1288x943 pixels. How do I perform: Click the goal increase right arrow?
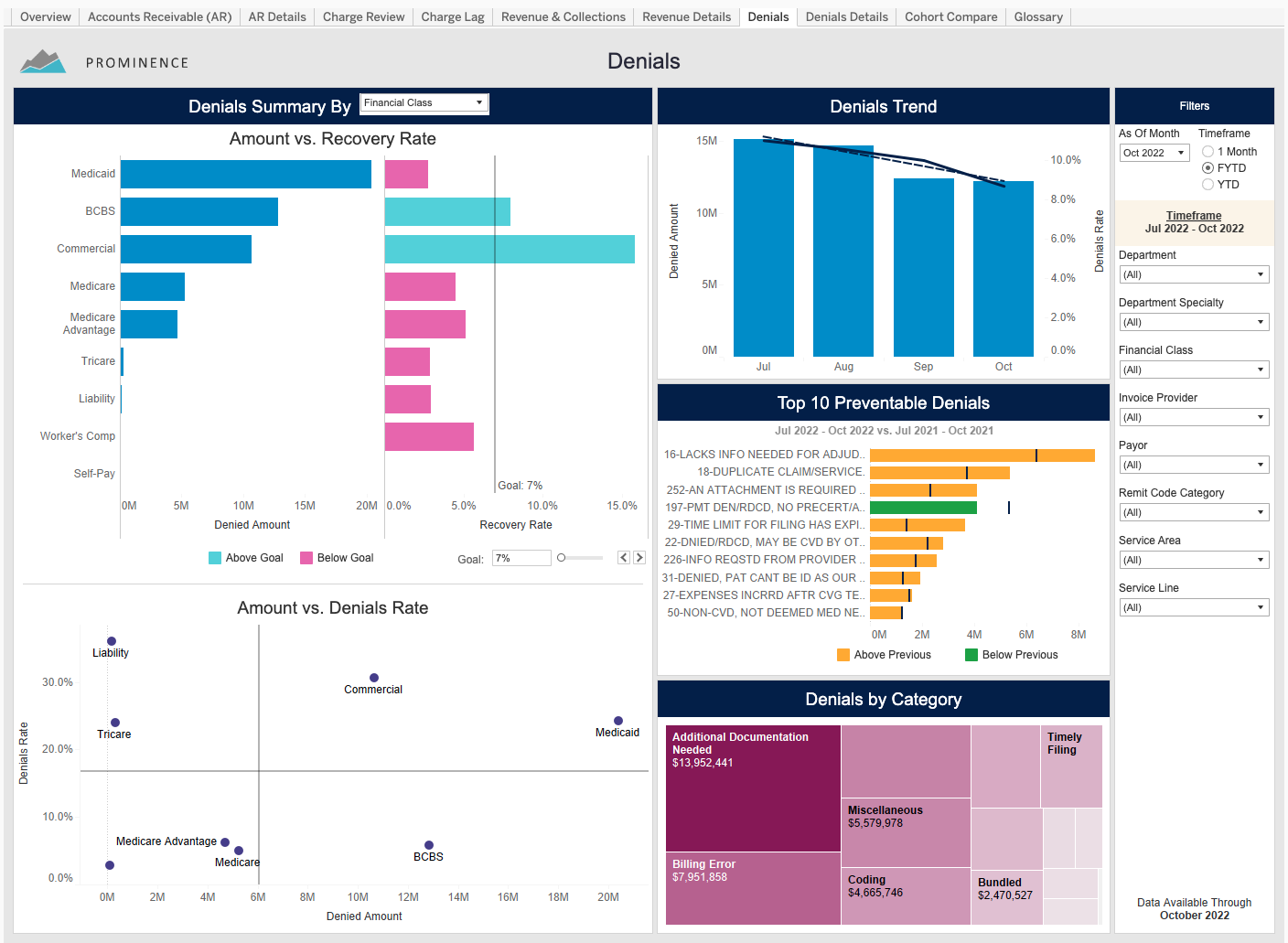click(x=639, y=558)
